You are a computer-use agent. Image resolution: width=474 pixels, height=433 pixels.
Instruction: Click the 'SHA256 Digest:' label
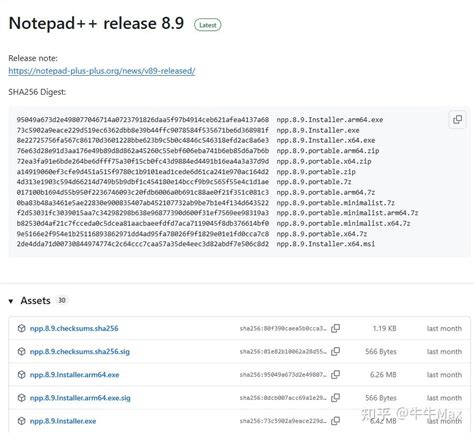37,92
